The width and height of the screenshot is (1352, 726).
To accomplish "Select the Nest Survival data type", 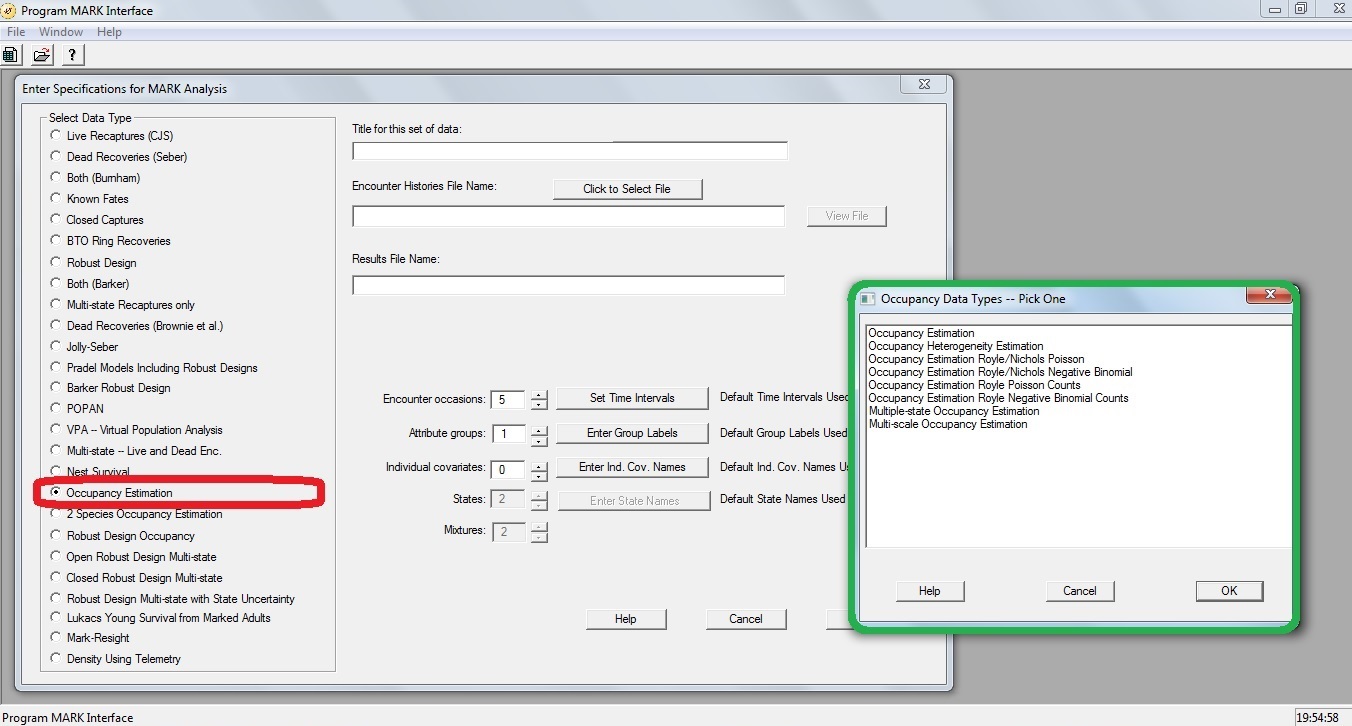I will [90, 472].
